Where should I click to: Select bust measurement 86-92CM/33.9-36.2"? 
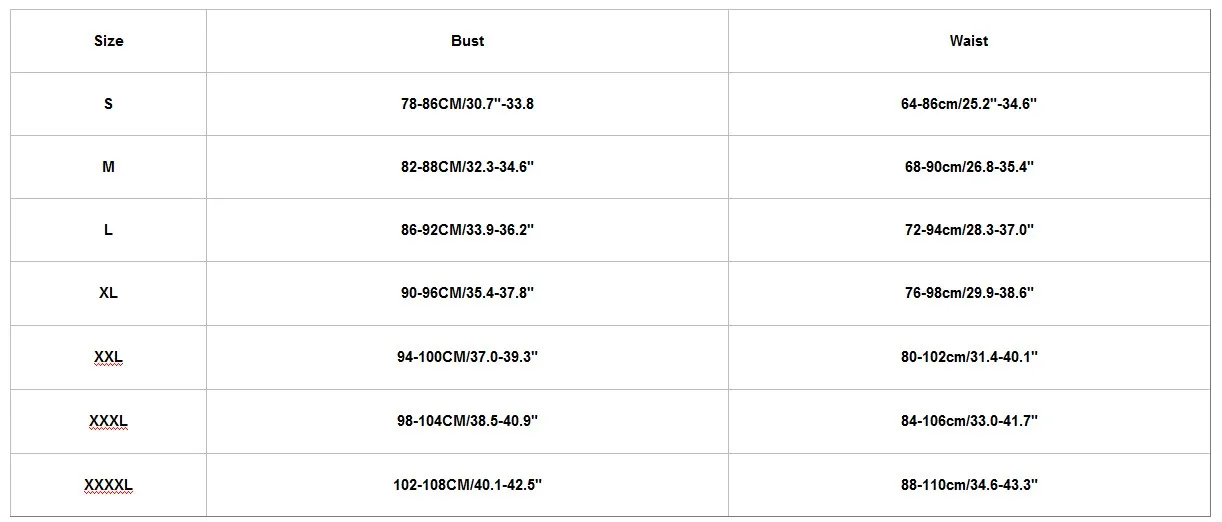pyautogui.click(x=467, y=230)
